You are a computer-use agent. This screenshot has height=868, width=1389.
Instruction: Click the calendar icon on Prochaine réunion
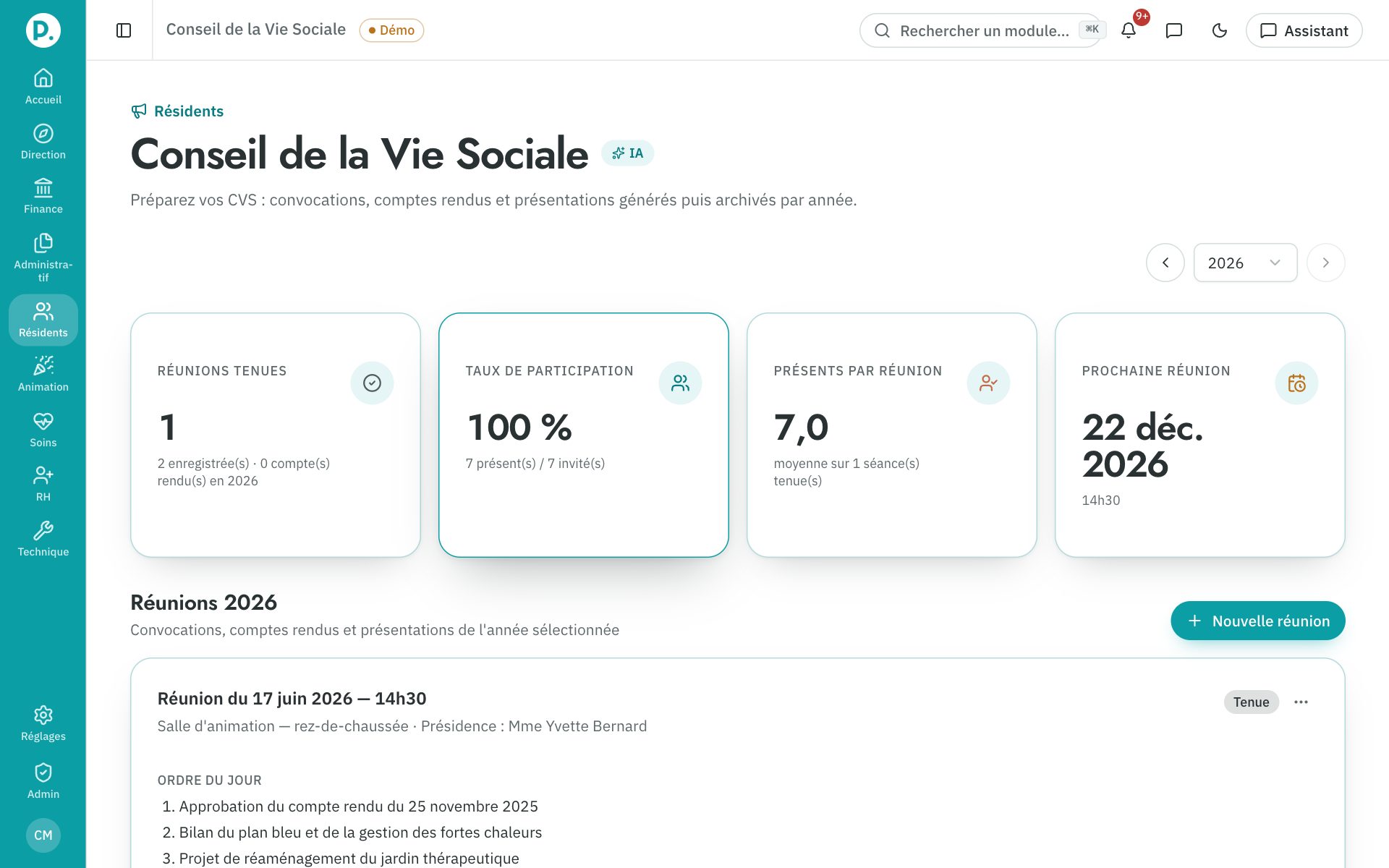tap(1296, 383)
